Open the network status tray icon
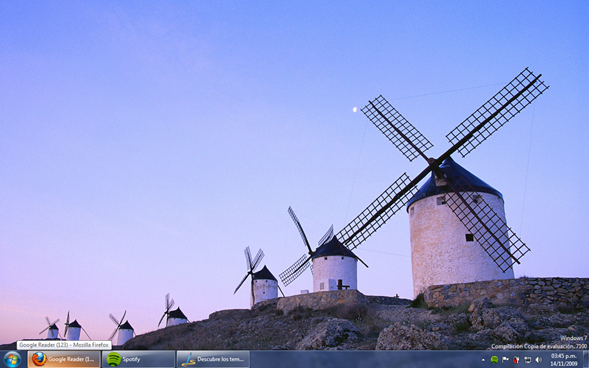This screenshot has width=589, height=368. click(527, 360)
